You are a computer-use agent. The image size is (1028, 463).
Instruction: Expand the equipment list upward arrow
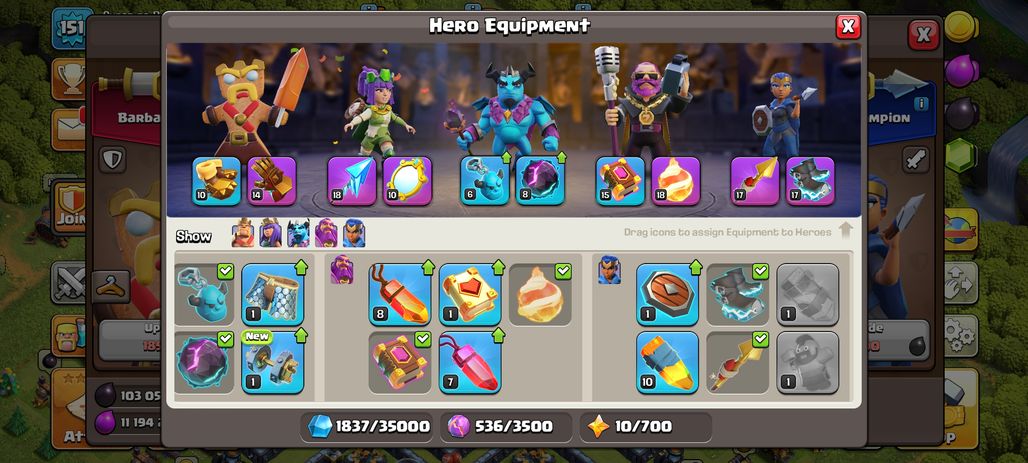coord(845,231)
